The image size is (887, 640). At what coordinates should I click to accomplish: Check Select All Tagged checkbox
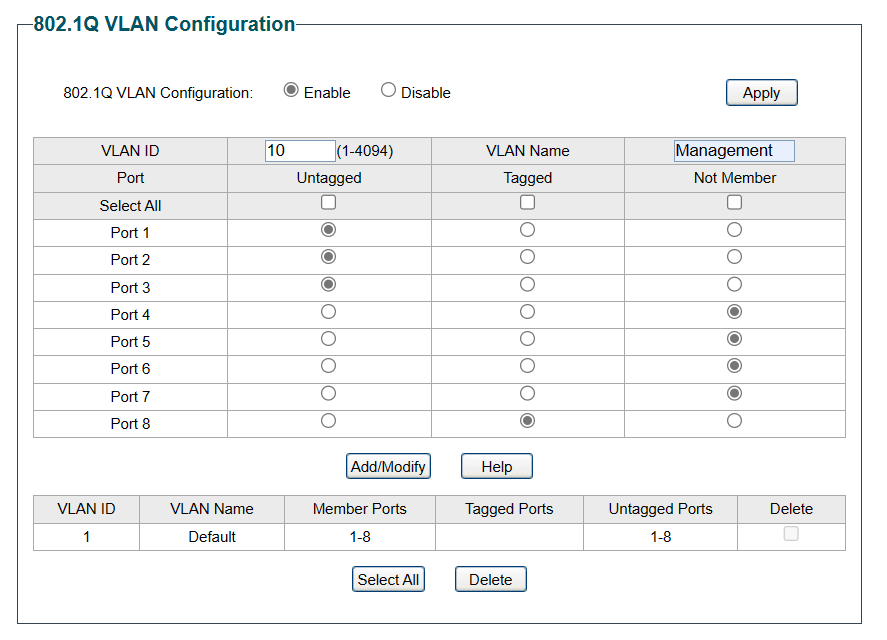tap(528, 203)
